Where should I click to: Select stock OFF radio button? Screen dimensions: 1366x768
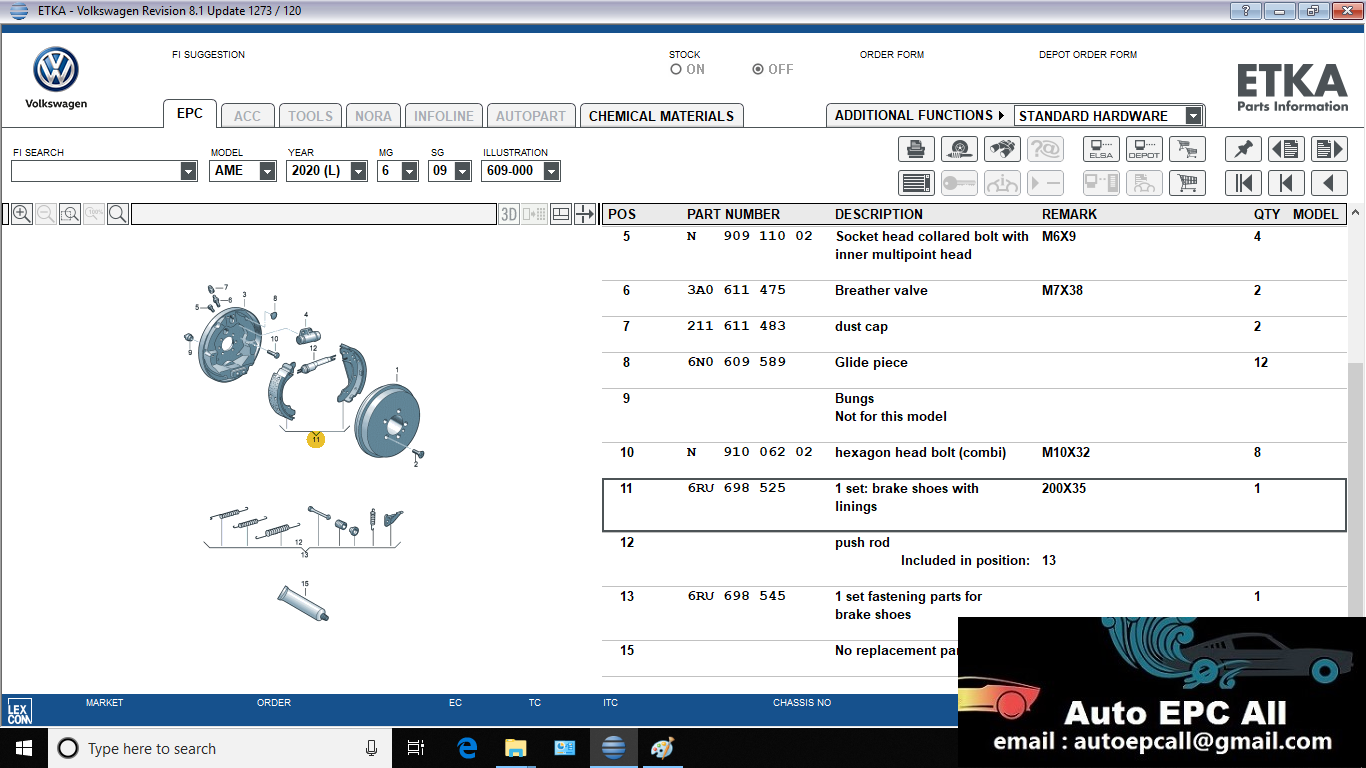[758, 70]
